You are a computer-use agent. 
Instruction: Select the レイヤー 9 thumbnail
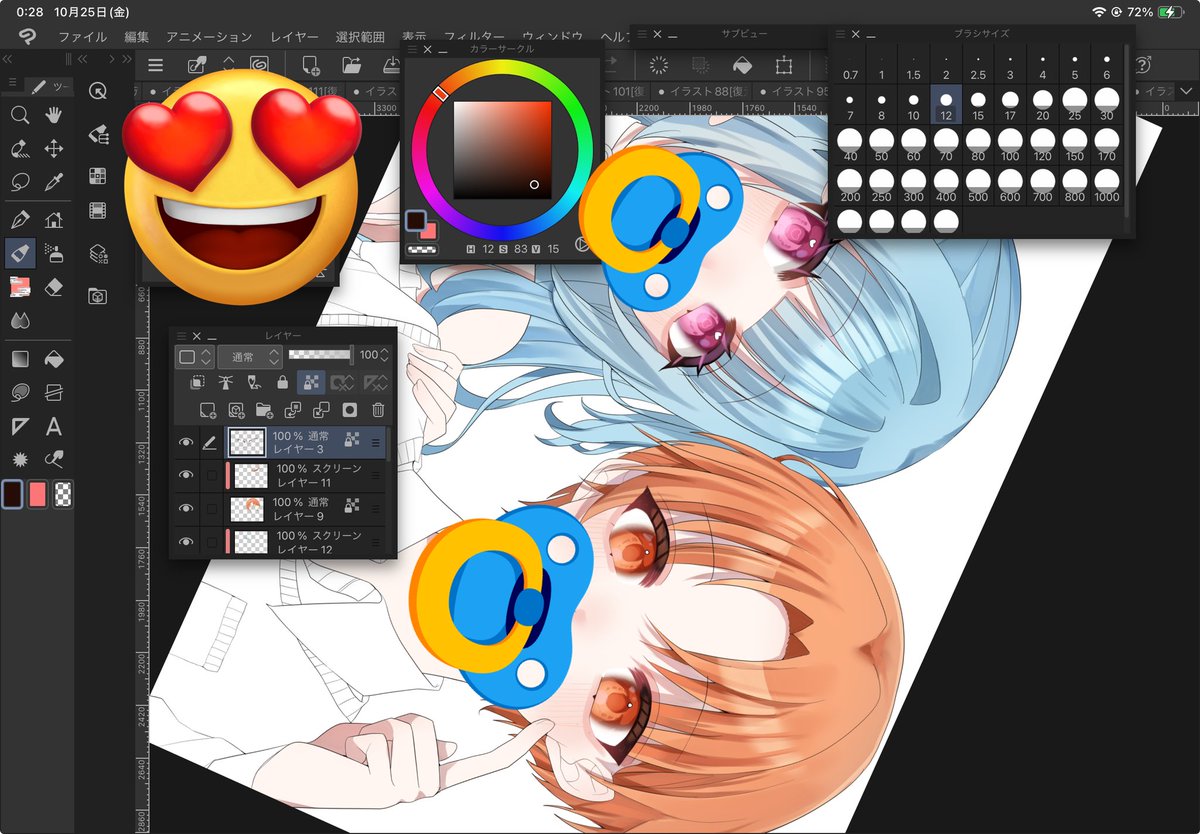coord(247,509)
